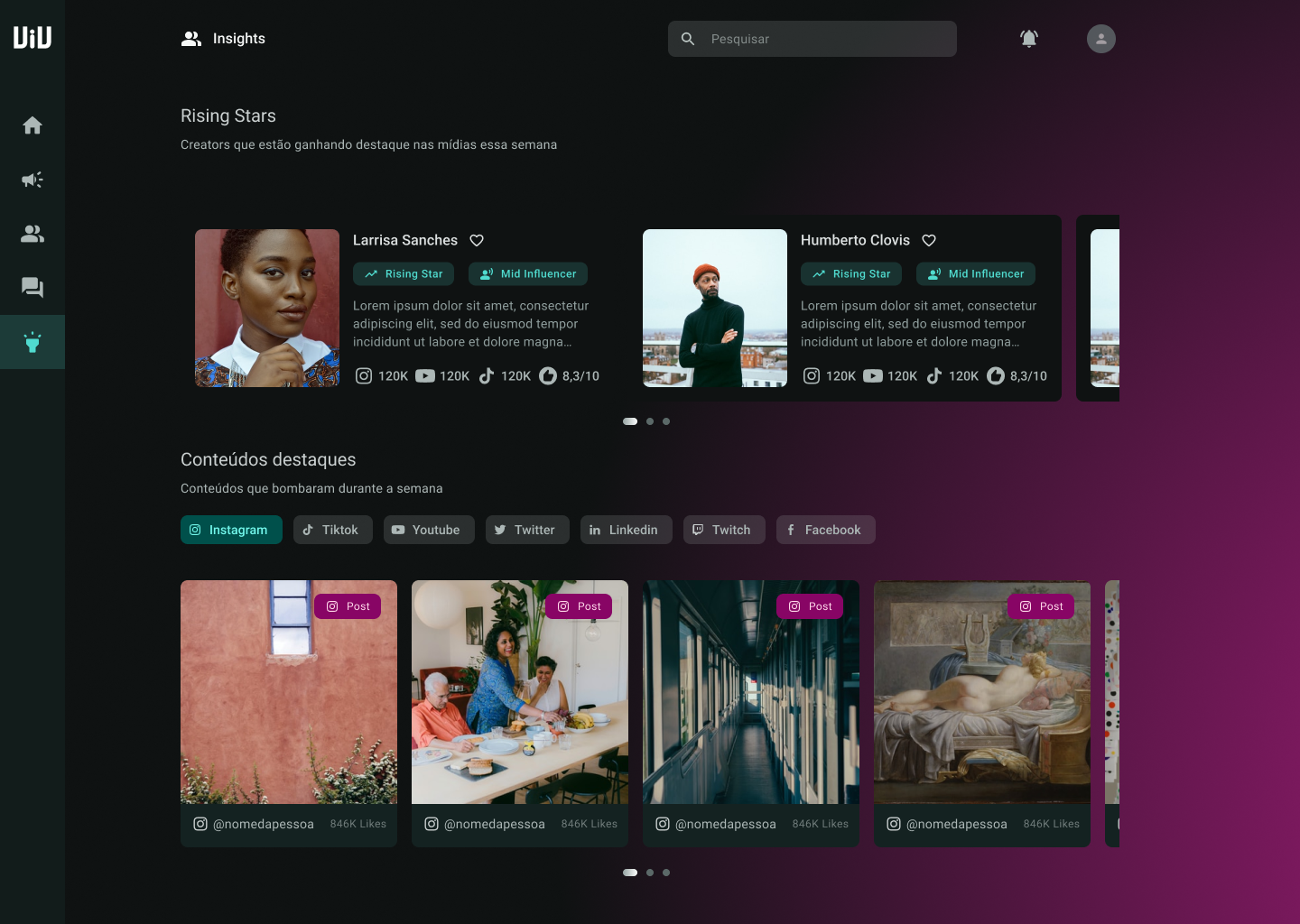Screen dimensions: 1300x924
Task: Select the Twitter filter tab
Action: click(x=527, y=530)
